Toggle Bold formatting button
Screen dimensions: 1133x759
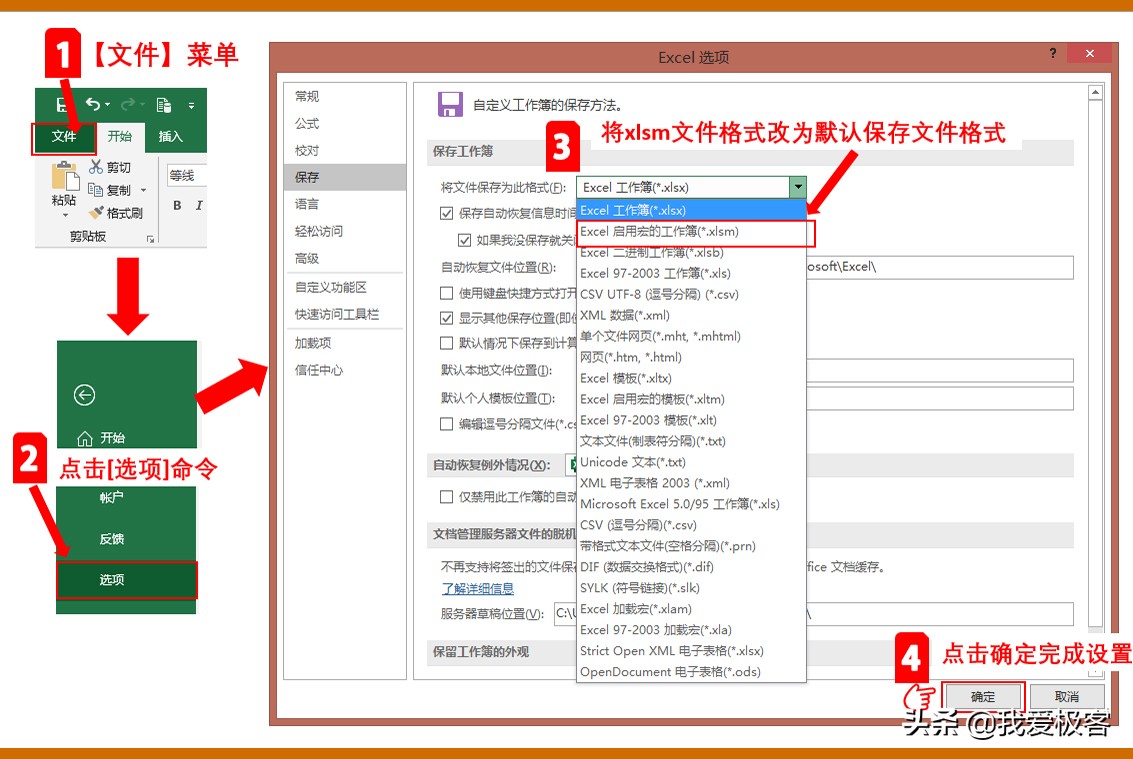(177, 205)
